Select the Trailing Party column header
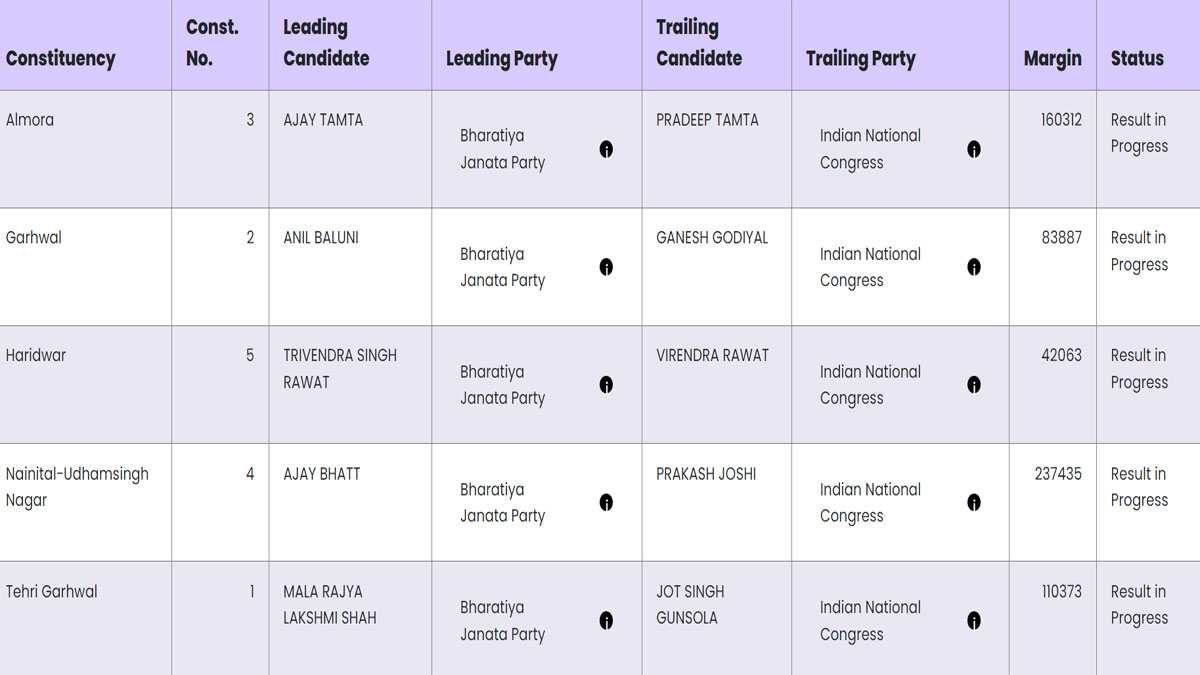Image resolution: width=1200 pixels, height=675 pixels. pos(860,58)
